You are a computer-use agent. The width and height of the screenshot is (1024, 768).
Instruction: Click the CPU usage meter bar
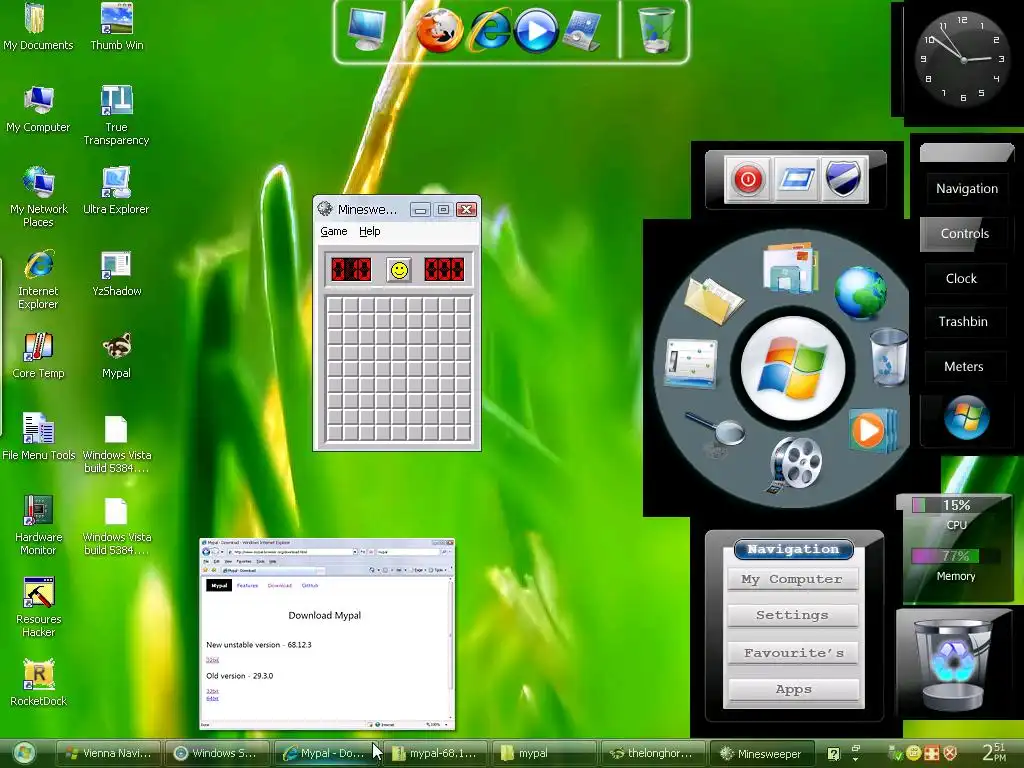click(955, 505)
